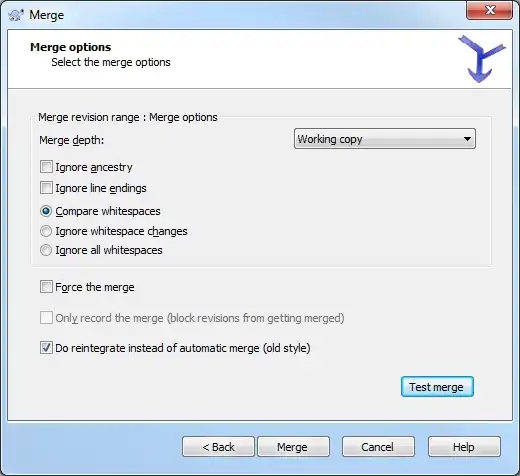Check Force the merge option
The width and height of the screenshot is (520, 476).
click(x=46, y=287)
